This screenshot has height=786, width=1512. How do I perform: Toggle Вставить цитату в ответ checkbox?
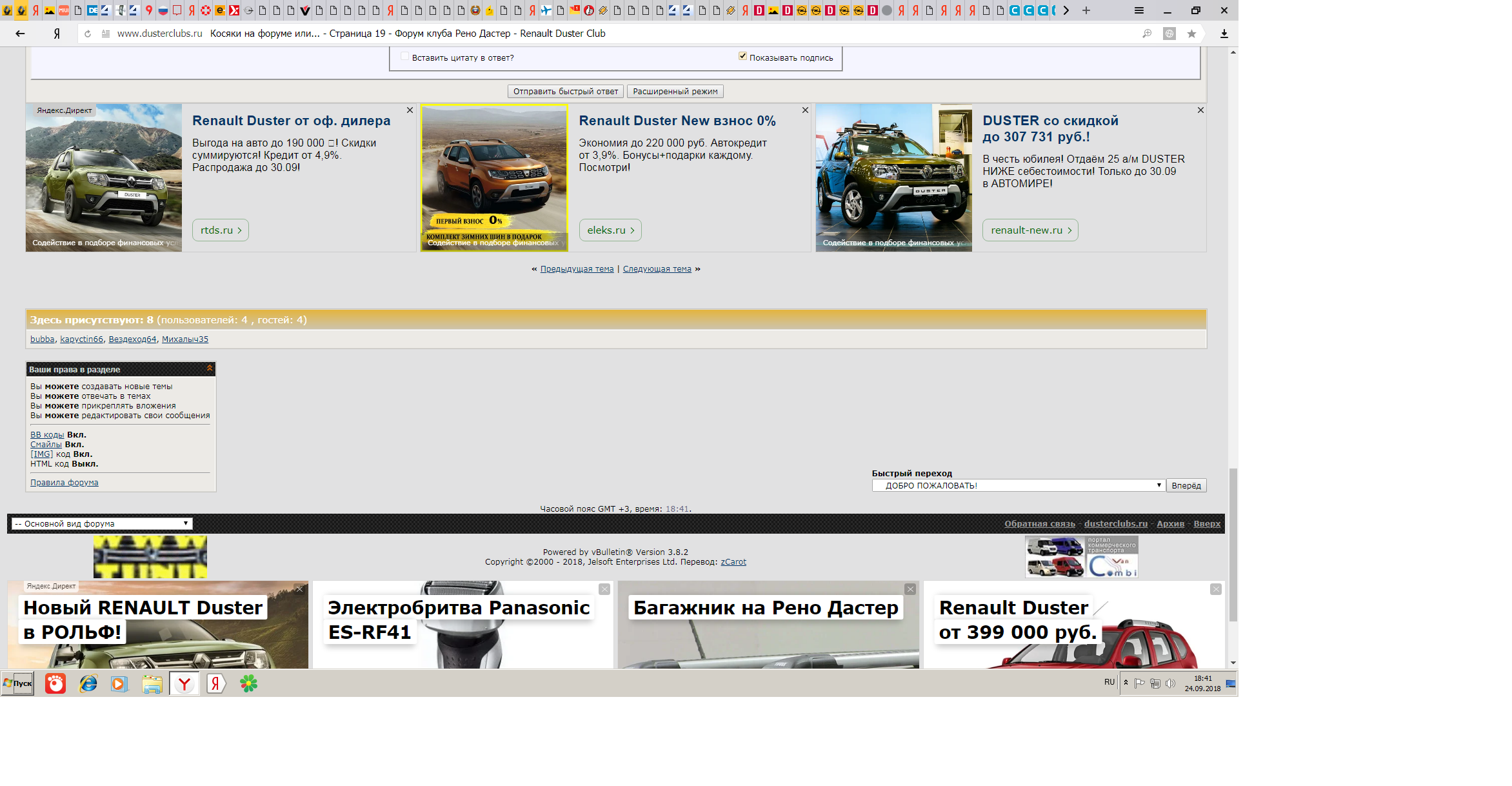[404, 56]
